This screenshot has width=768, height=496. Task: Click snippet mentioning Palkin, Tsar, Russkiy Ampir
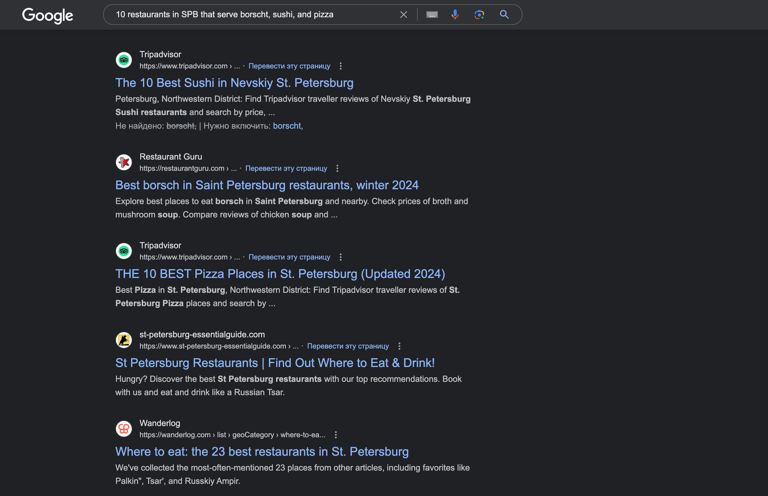tap(292, 474)
